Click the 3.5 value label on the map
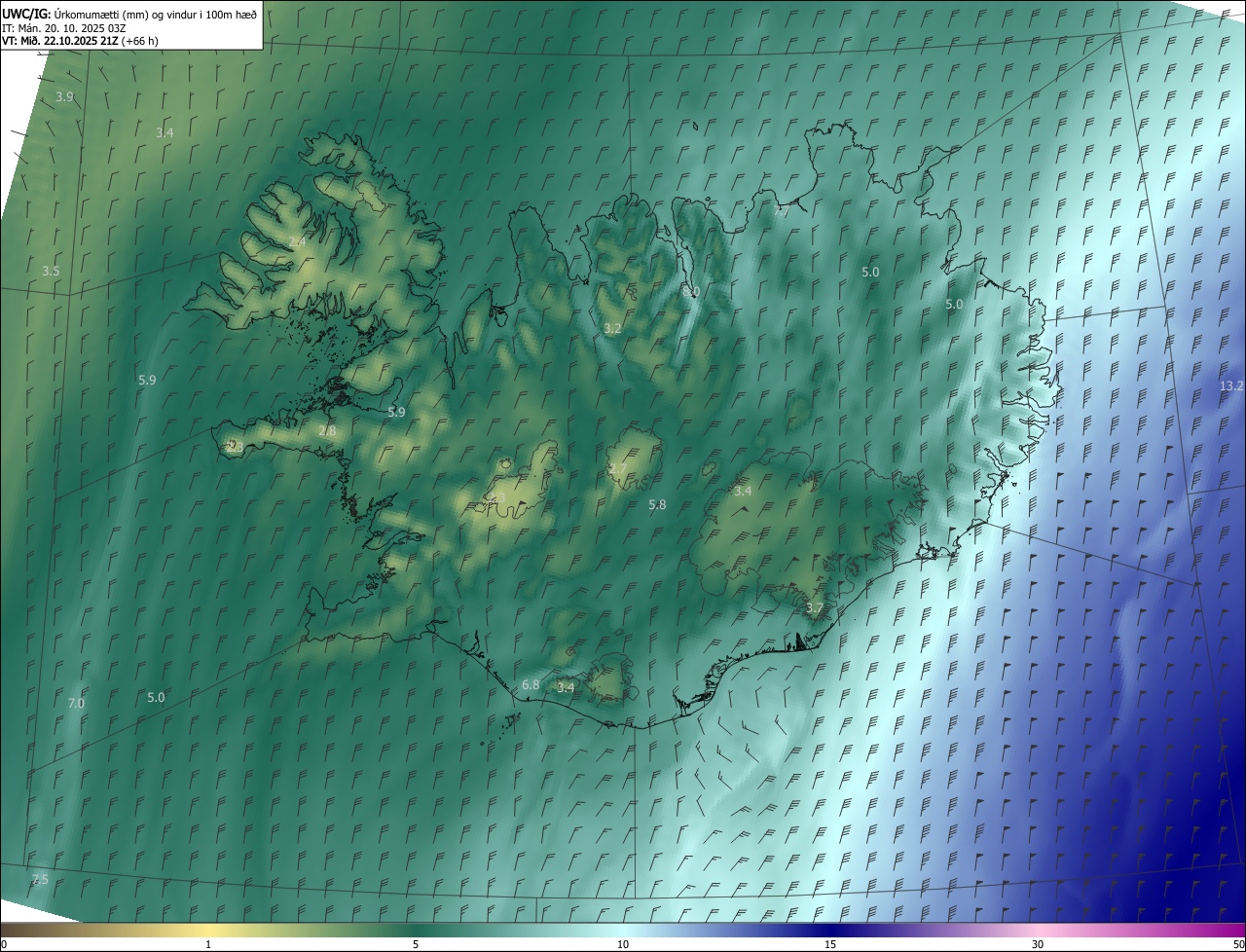This screenshot has width=1246, height=952. [52, 272]
